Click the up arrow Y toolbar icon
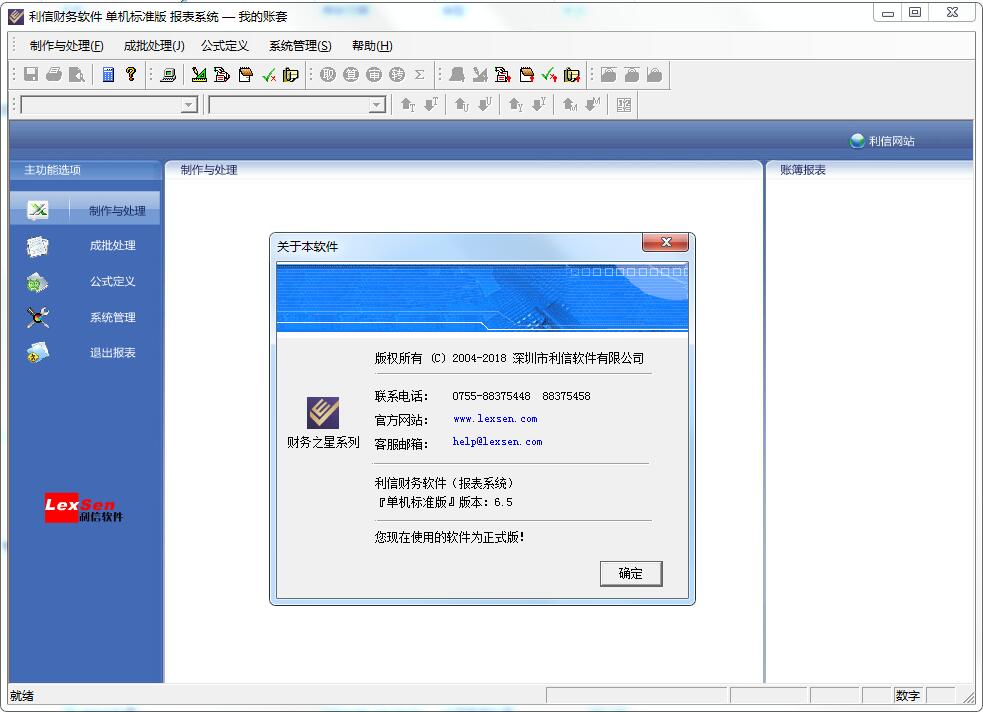This screenshot has width=983, height=712. [x=515, y=105]
